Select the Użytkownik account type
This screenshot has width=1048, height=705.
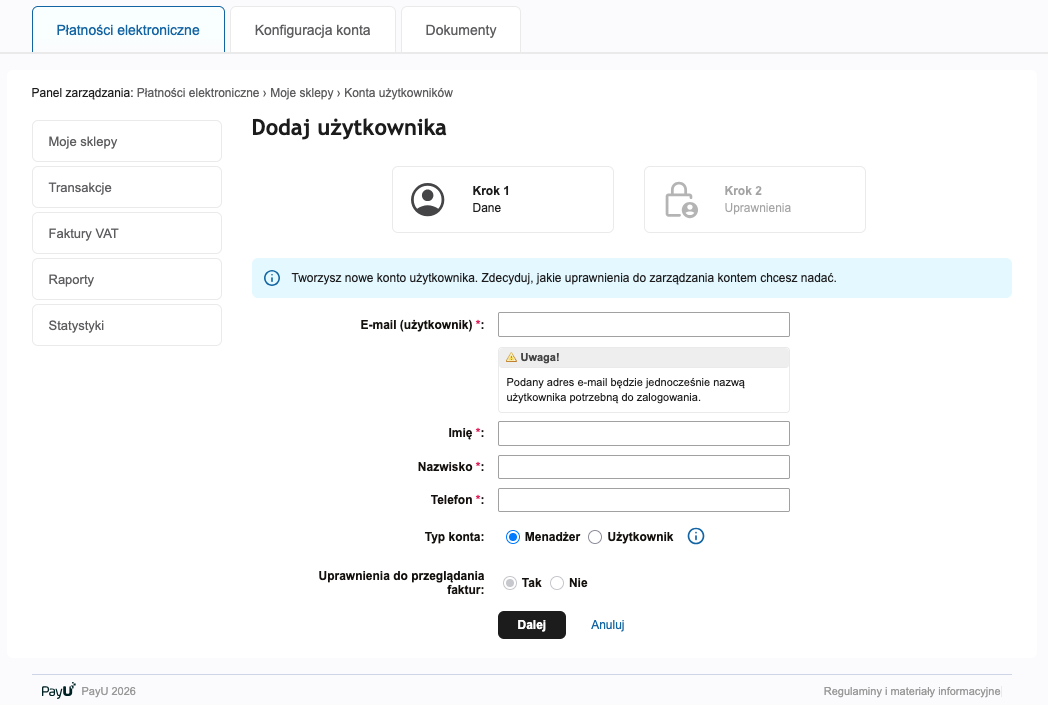(x=595, y=536)
